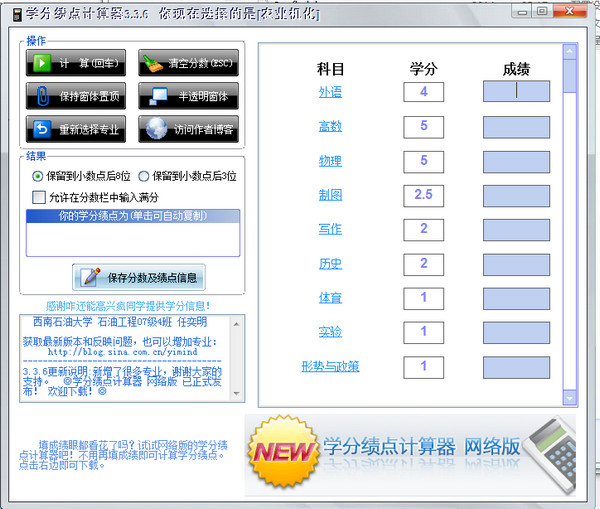Minimize the 学分绩点计算器 window
Screen dimensions: 600x509
pos(522,11)
